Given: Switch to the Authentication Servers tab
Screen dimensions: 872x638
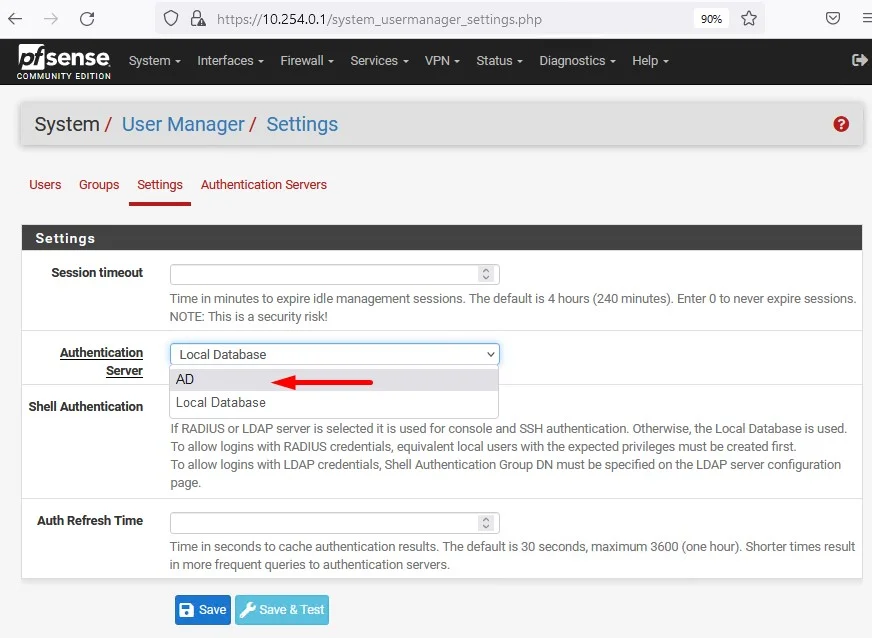Looking at the screenshot, I should 263,185.
